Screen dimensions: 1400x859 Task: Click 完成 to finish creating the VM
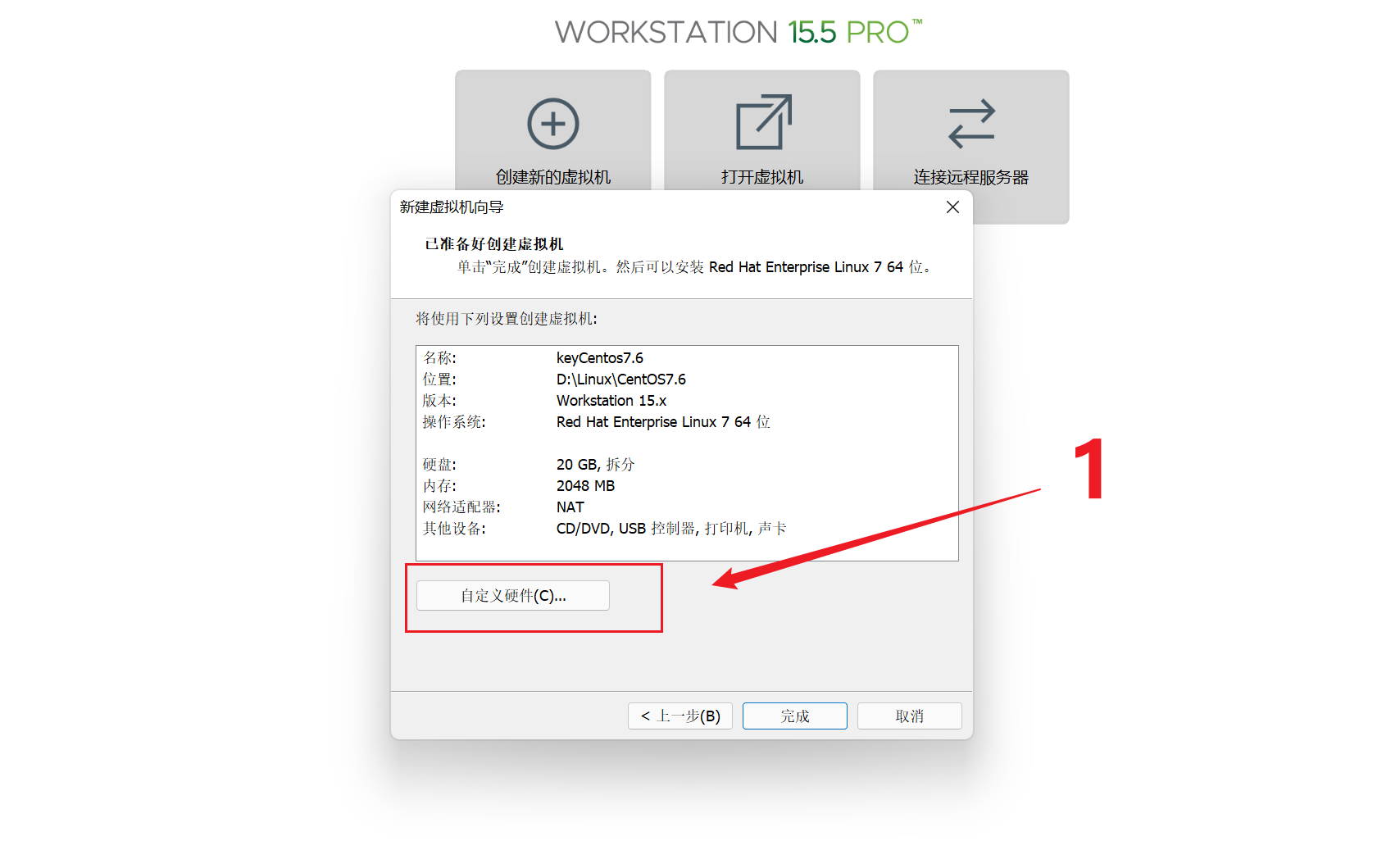(795, 716)
